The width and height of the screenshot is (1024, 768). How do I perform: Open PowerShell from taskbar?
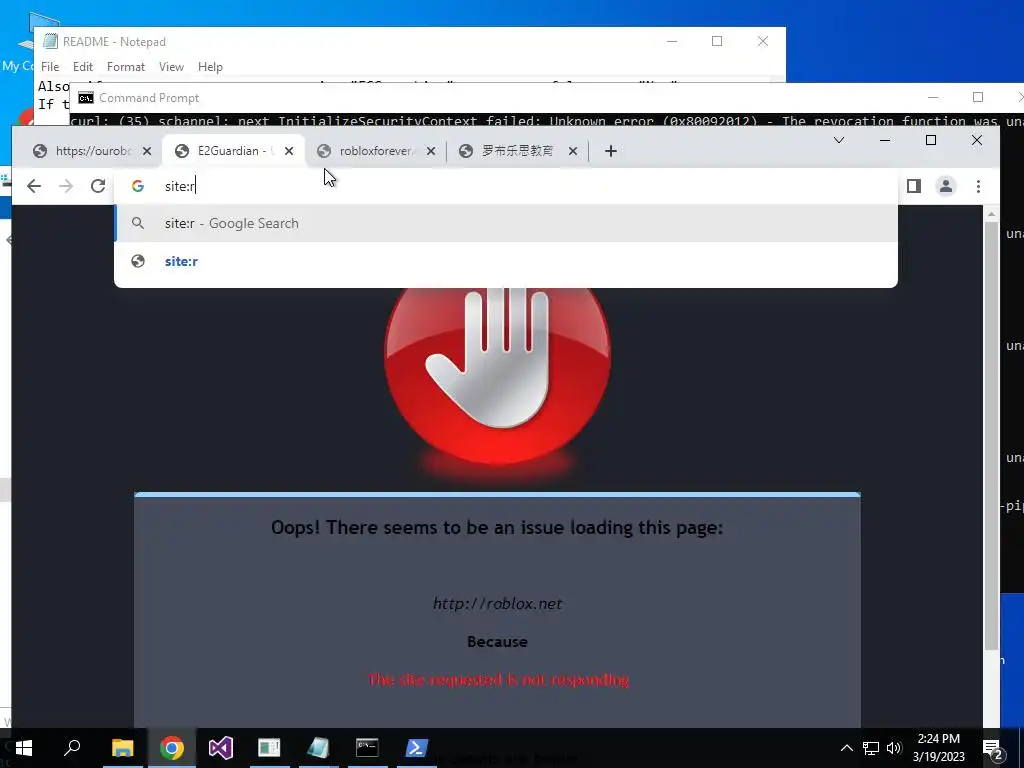[417, 748]
